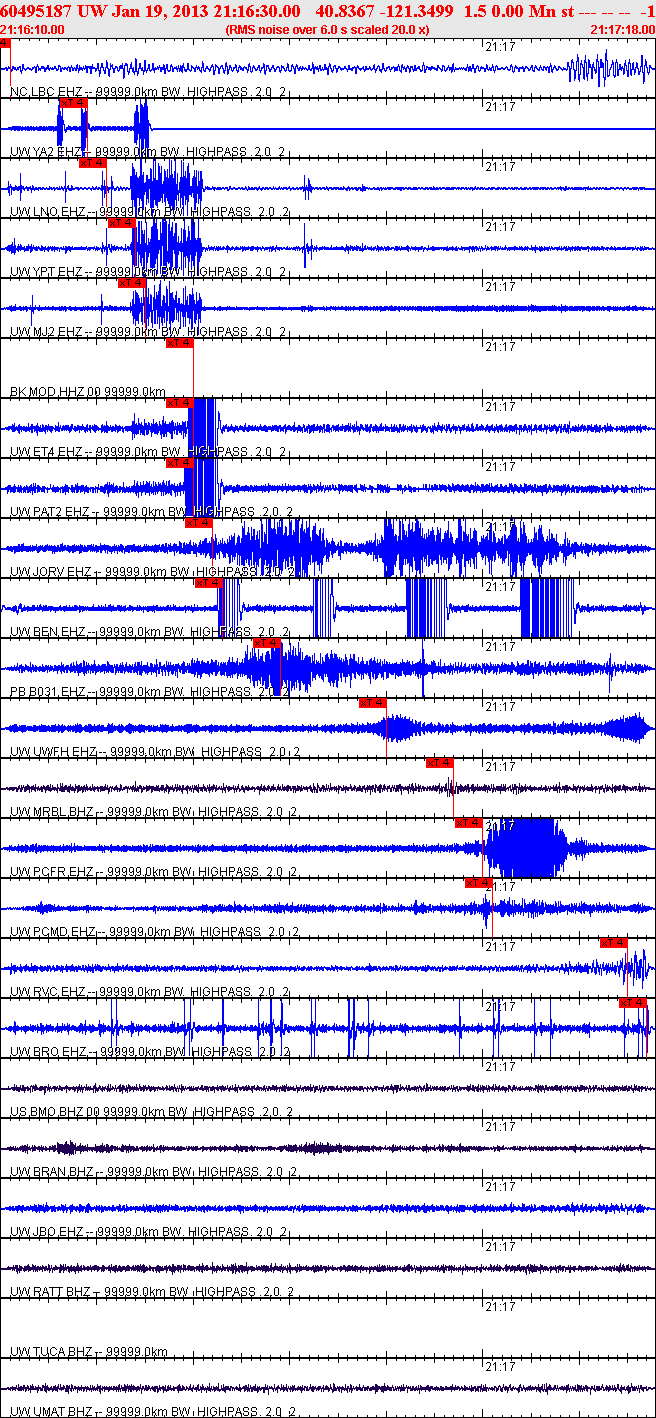Click the UW PAT2 EHZ station label

pyautogui.click(x=152, y=512)
